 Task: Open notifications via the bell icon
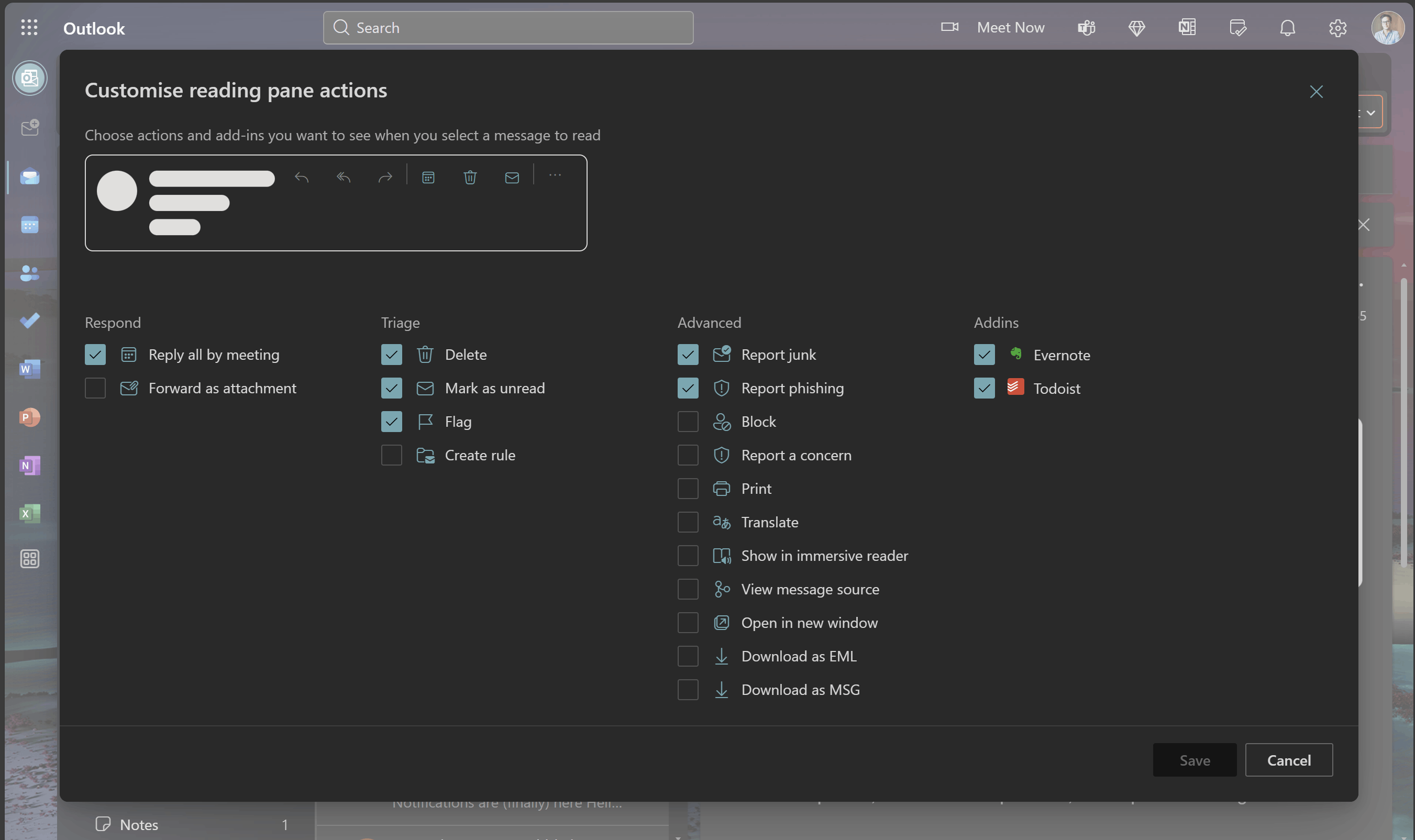click(x=1287, y=28)
